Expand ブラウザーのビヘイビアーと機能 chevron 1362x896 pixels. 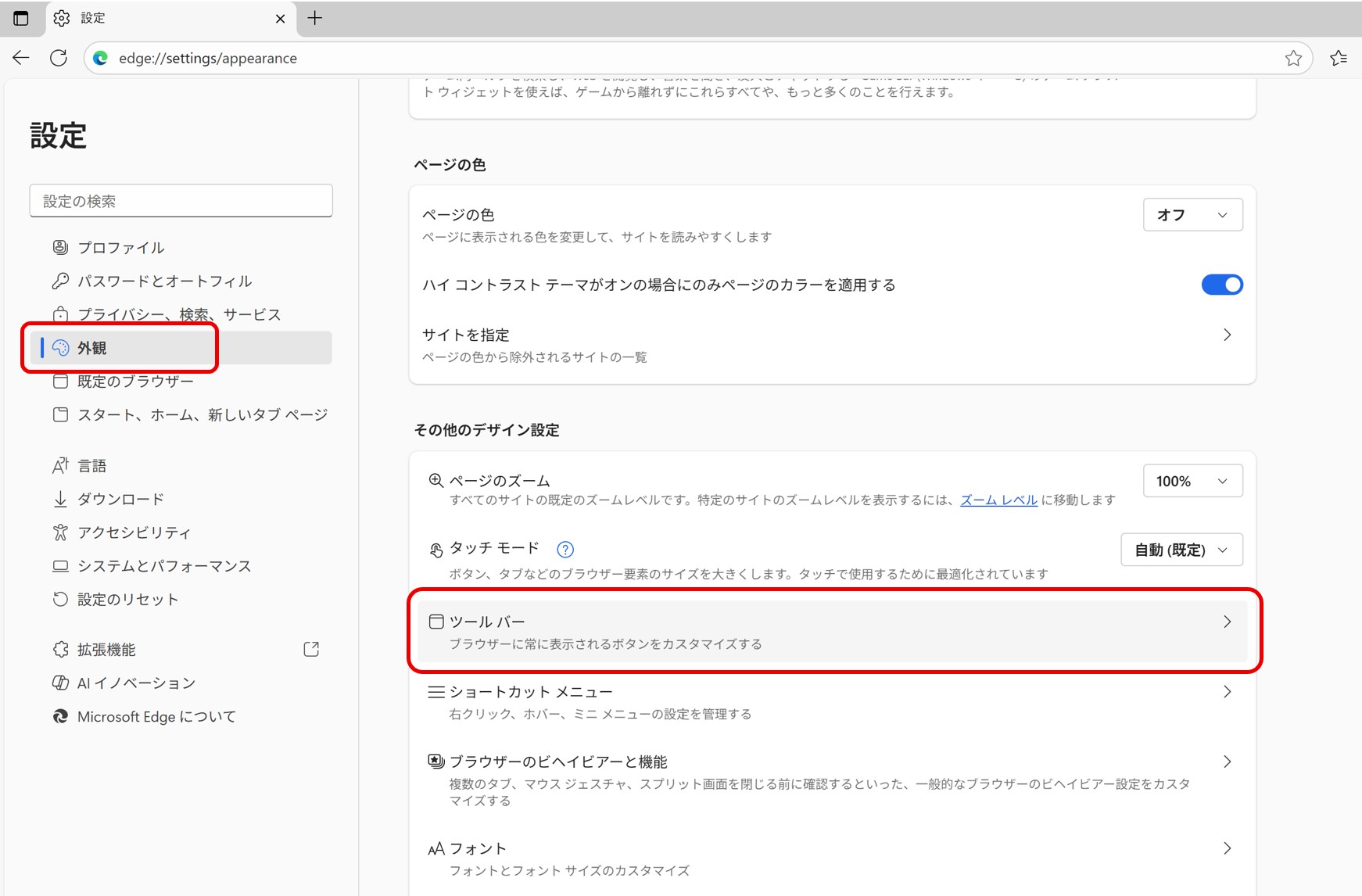pos(1227,762)
